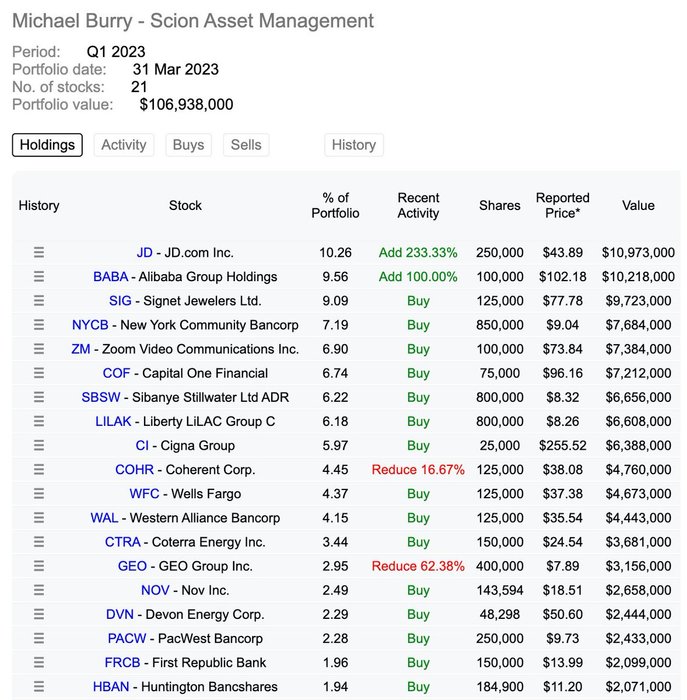Open history icon for Cigna Group row
This screenshot has height=700, width=687.
coord(39,446)
